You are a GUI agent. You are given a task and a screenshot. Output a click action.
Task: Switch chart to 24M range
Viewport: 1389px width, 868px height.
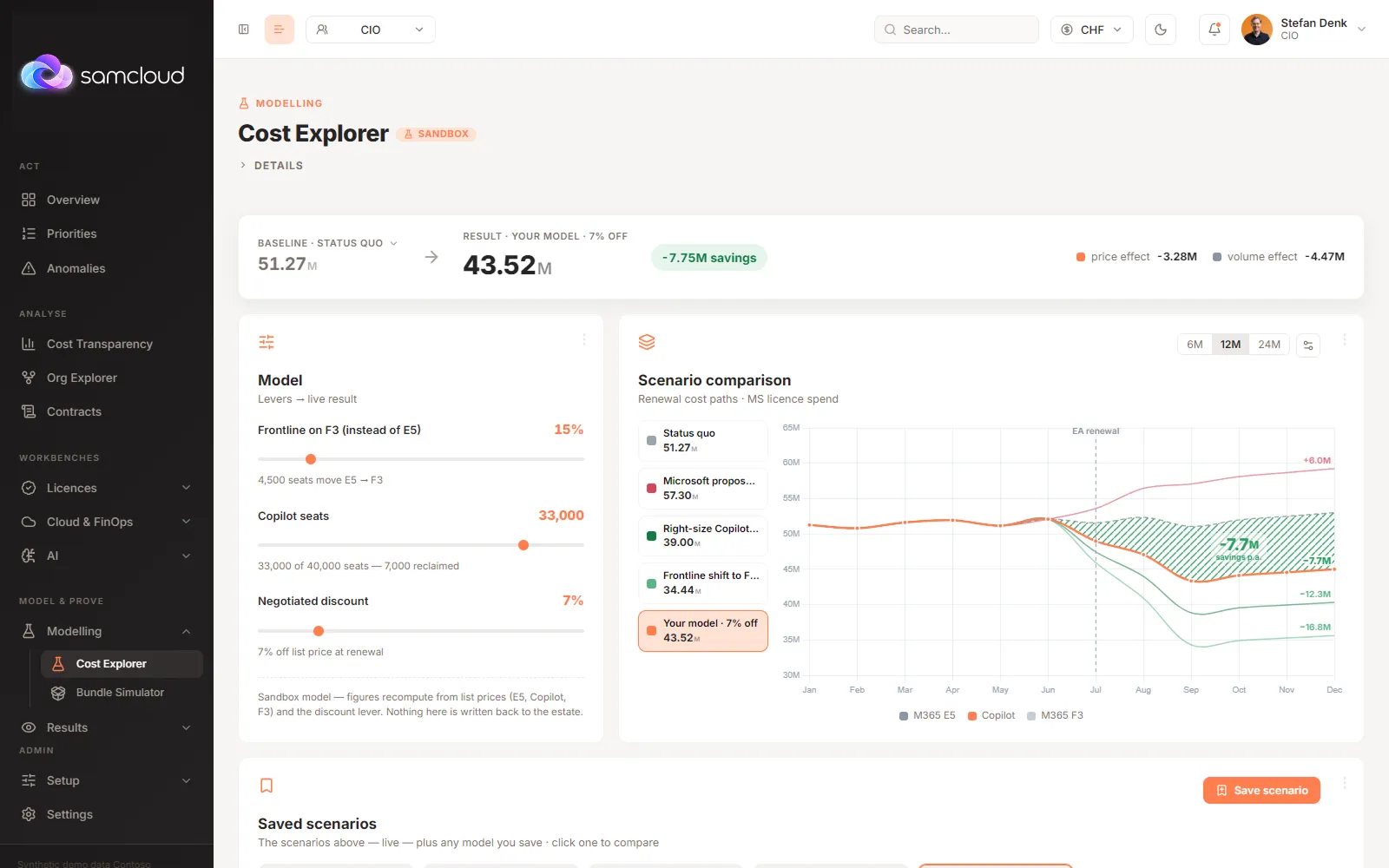point(1269,345)
